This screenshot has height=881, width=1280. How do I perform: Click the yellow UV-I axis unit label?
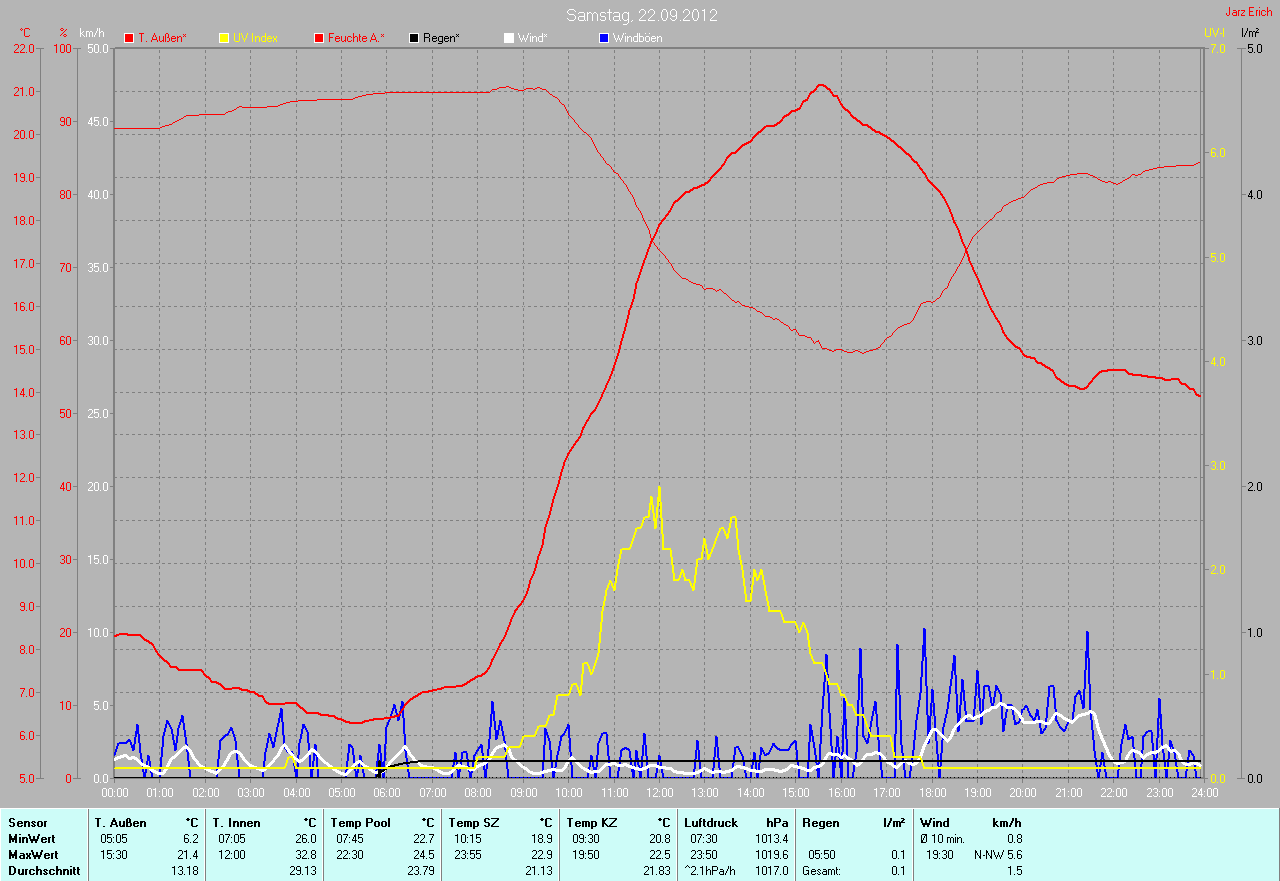(1213, 33)
